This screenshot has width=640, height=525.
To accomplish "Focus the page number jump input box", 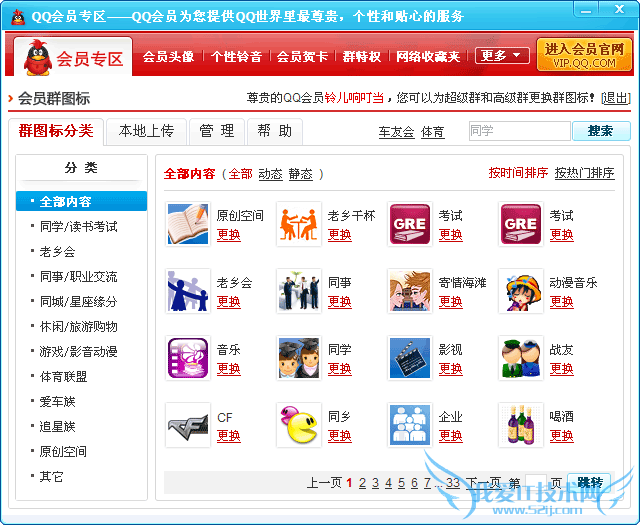I will point(536,483).
